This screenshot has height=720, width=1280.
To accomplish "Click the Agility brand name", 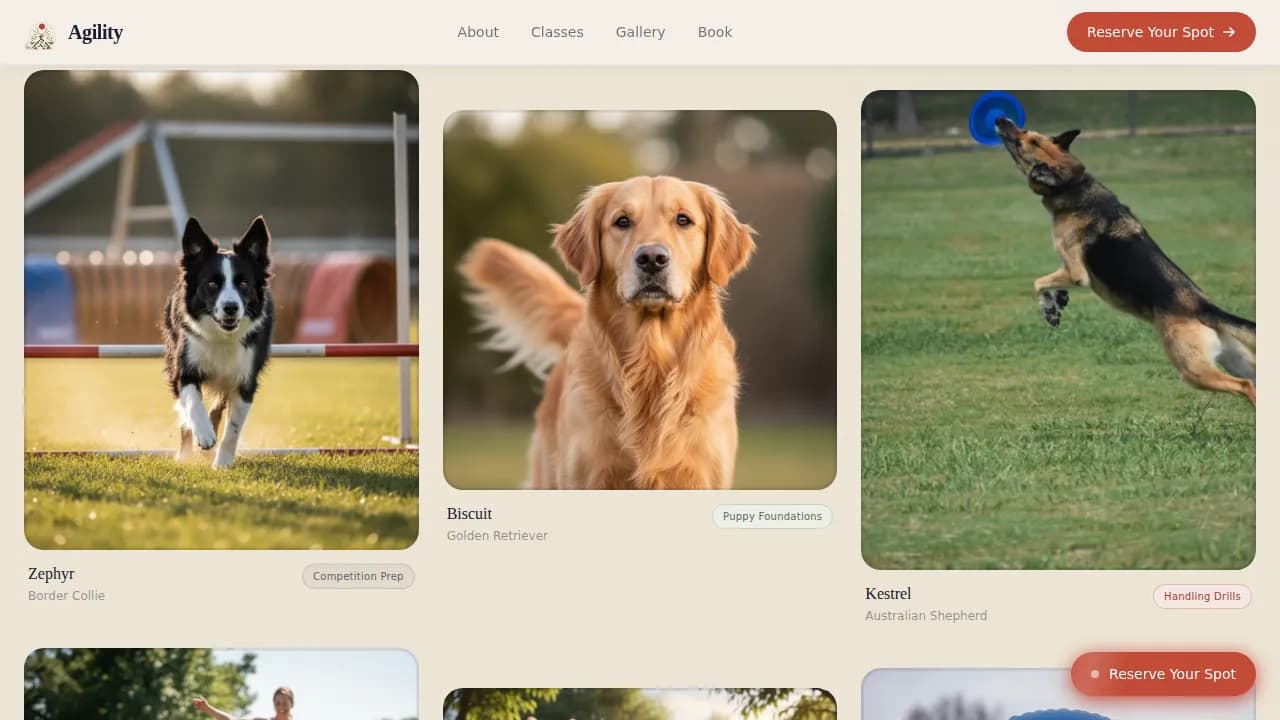I will tap(95, 33).
